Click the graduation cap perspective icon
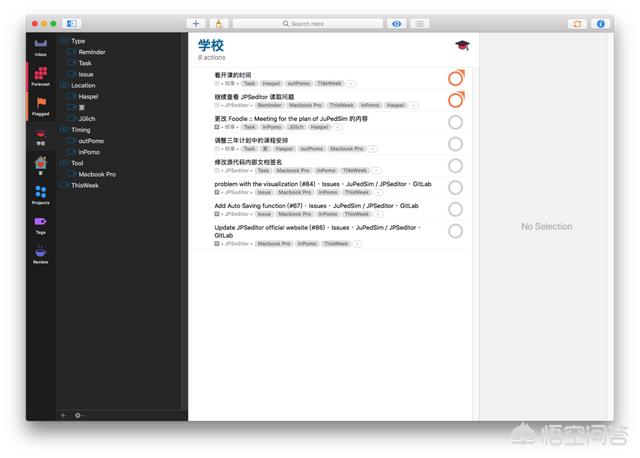 [x=462, y=45]
